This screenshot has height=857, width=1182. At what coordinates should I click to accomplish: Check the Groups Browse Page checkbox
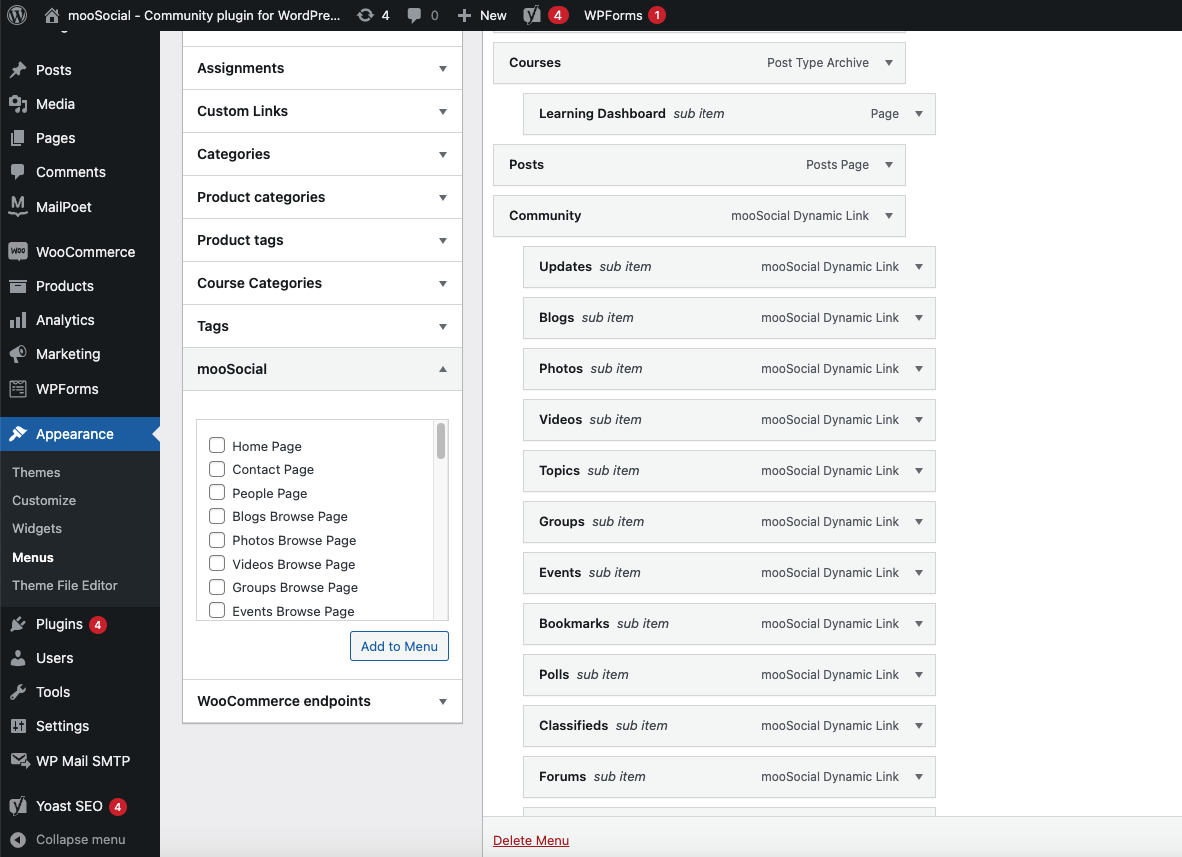pos(217,587)
